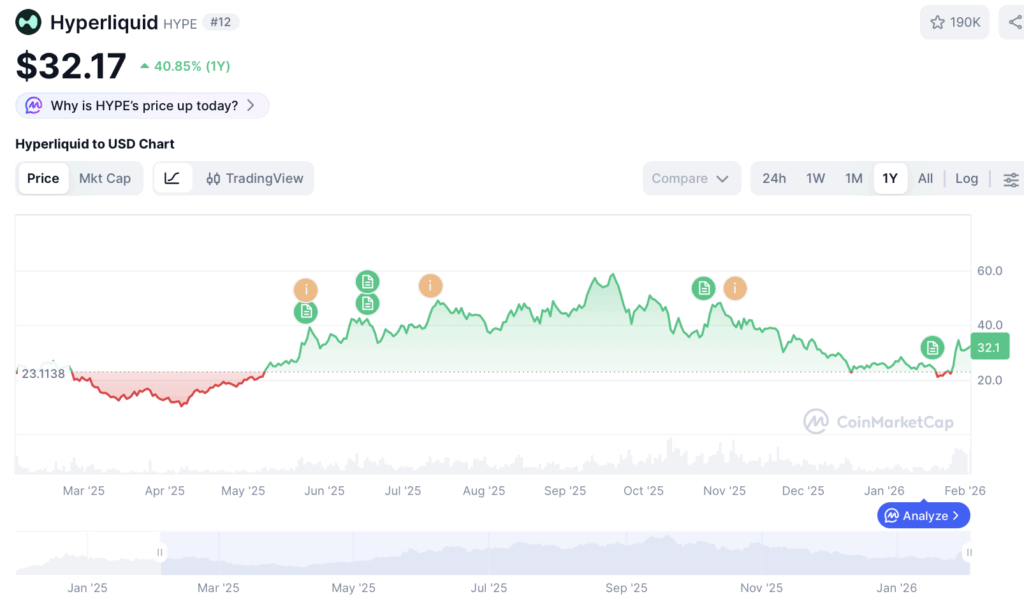Switch to TradingView chart mode
The height and width of the screenshot is (608, 1024).
click(255, 178)
